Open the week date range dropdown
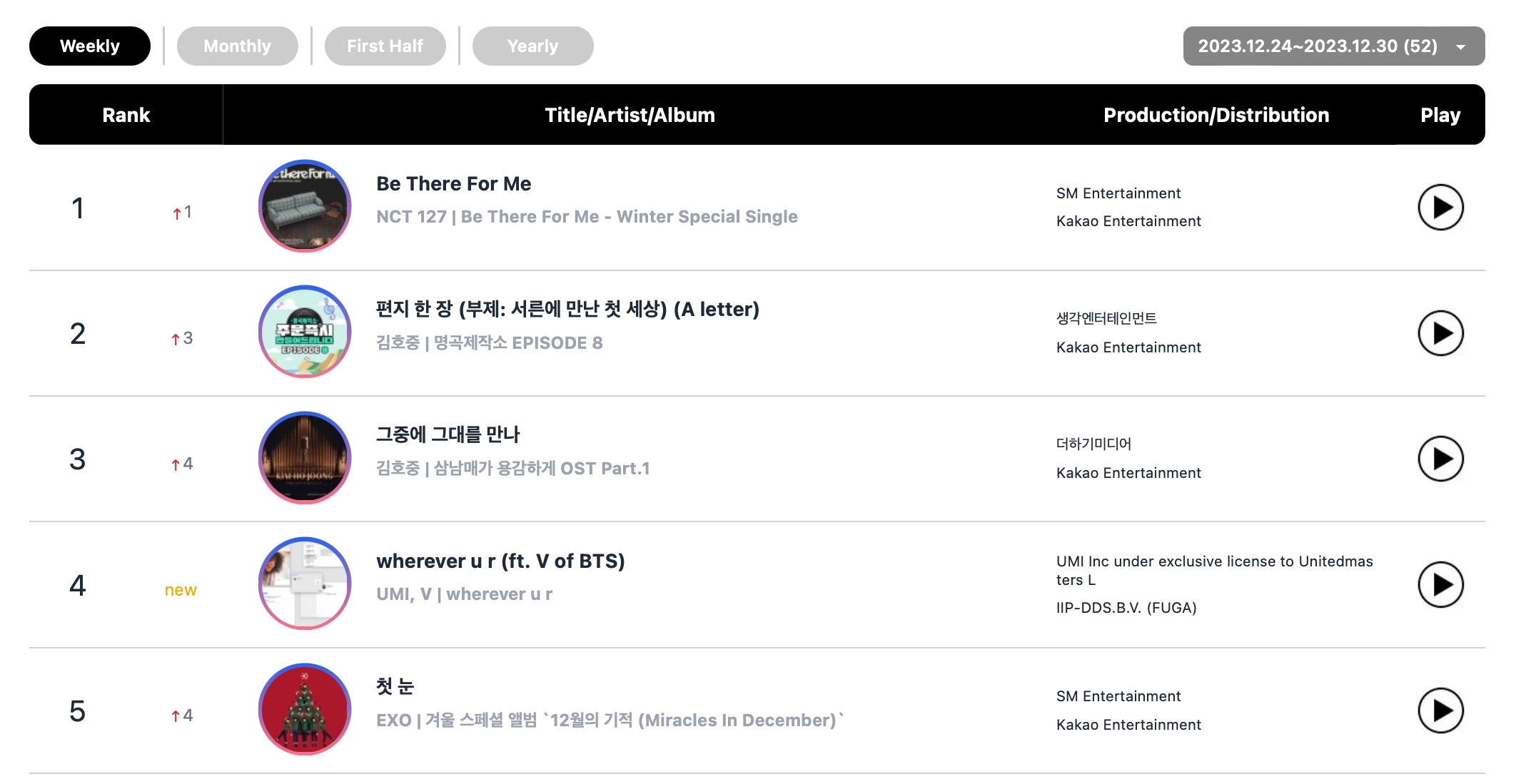1516x784 pixels. pyautogui.click(x=1333, y=46)
